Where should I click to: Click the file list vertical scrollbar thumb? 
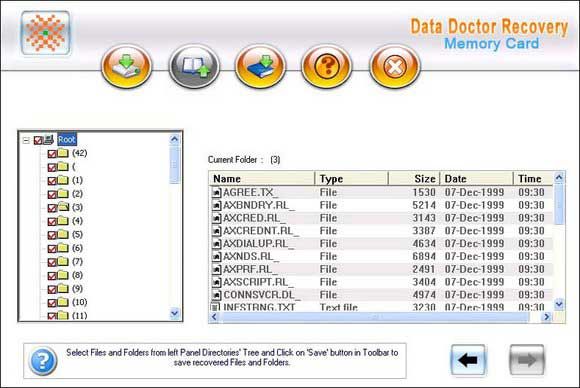[x=559, y=204]
